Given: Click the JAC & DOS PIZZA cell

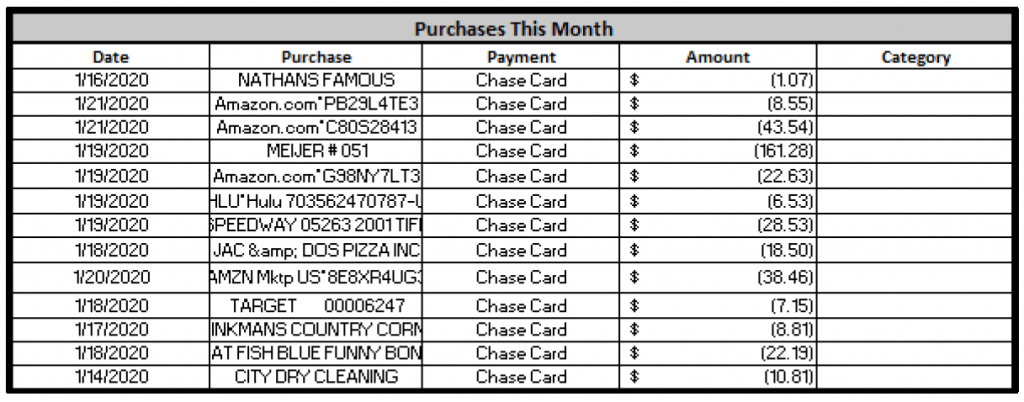Looking at the screenshot, I should (316, 250).
